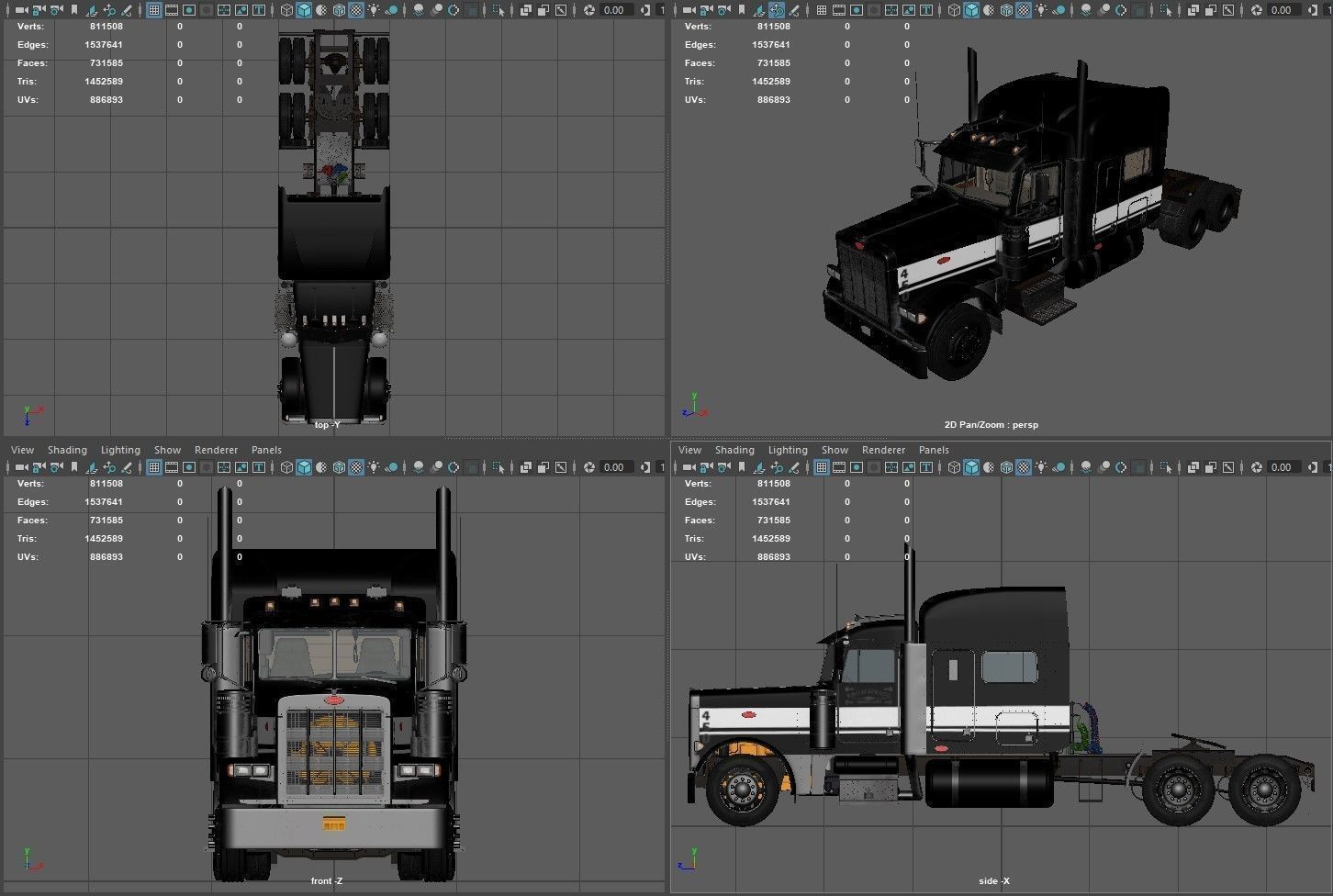The height and width of the screenshot is (896, 1333).
Task: Click UVs count 886893 in side panel
Action: coord(774,557)
